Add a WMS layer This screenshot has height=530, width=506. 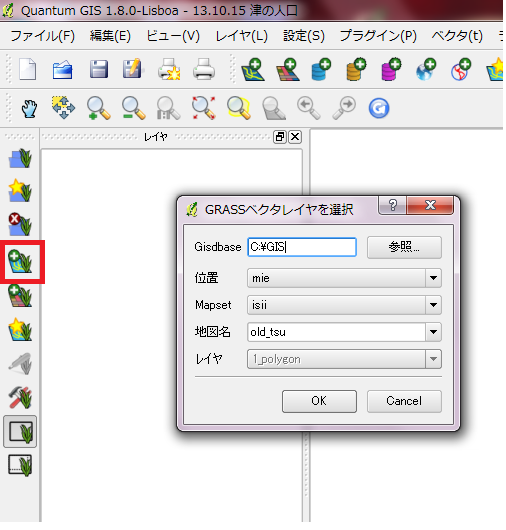coord(426,70)
